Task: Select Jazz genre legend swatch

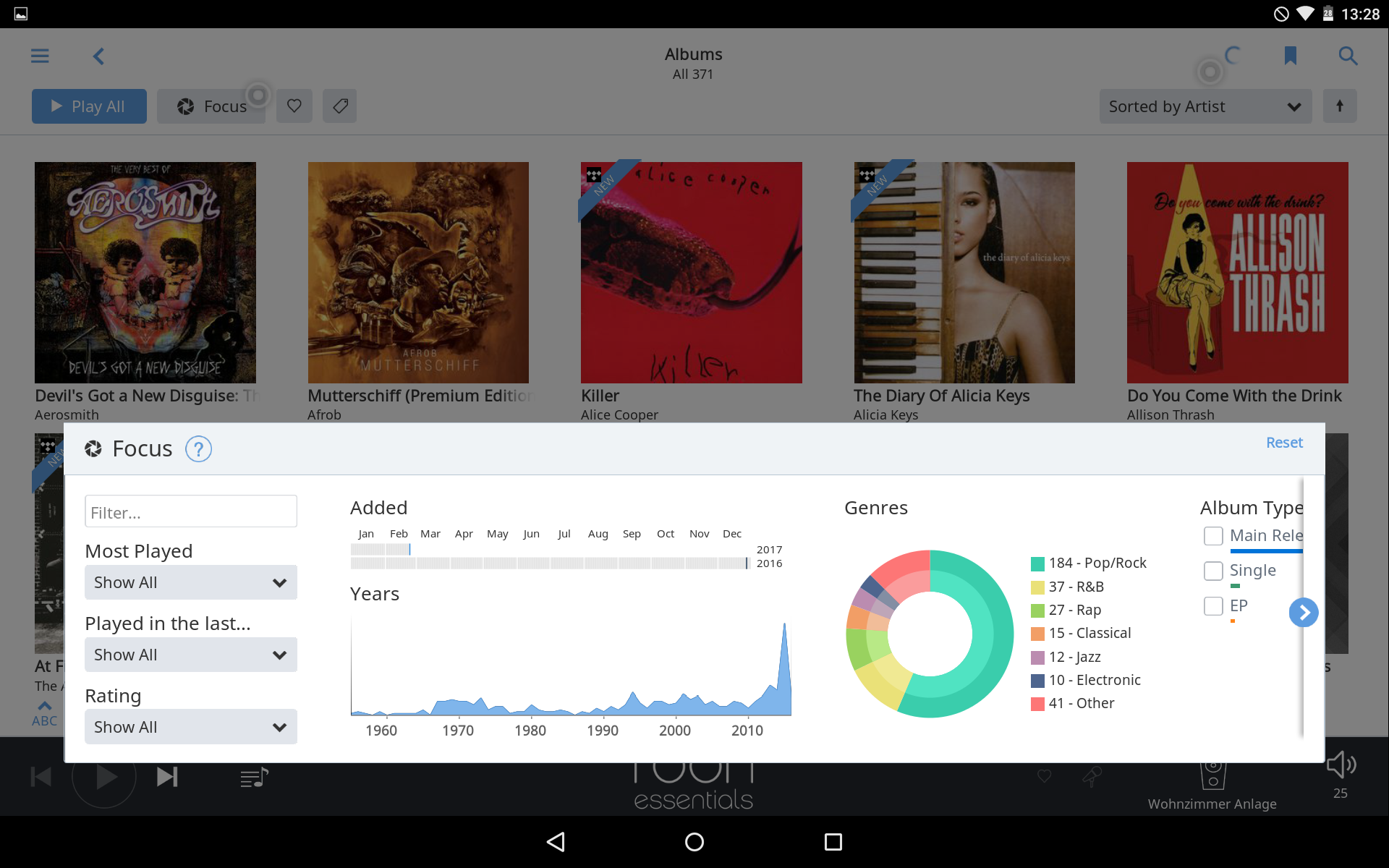Action: tap(1037, 658)
